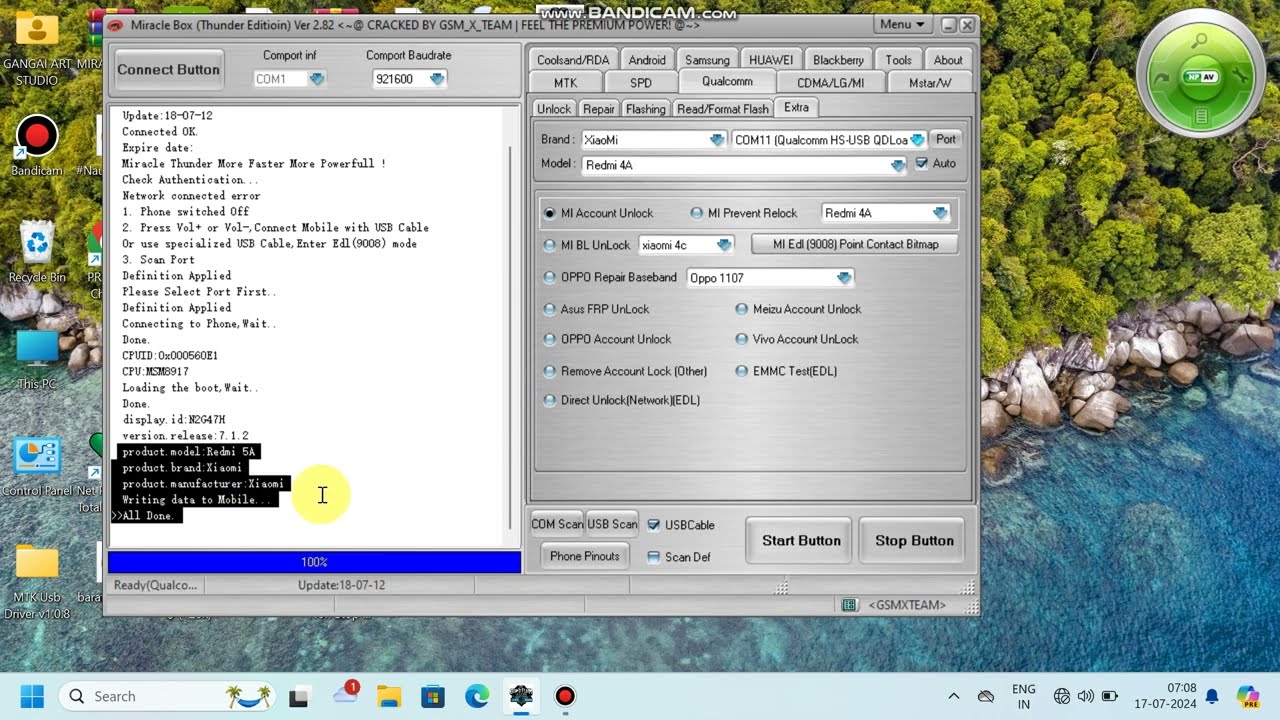Viewport: 1280px width, 720px height.
Task: Switch to Miracle Box taskbar icon
Action: click(x=521, y=696)
